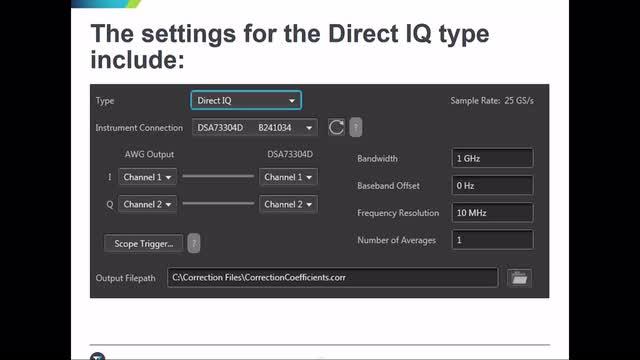The image size is (640, 360).
Task: Click the help icon beside Scope Trigger
Action: [194, 244]
